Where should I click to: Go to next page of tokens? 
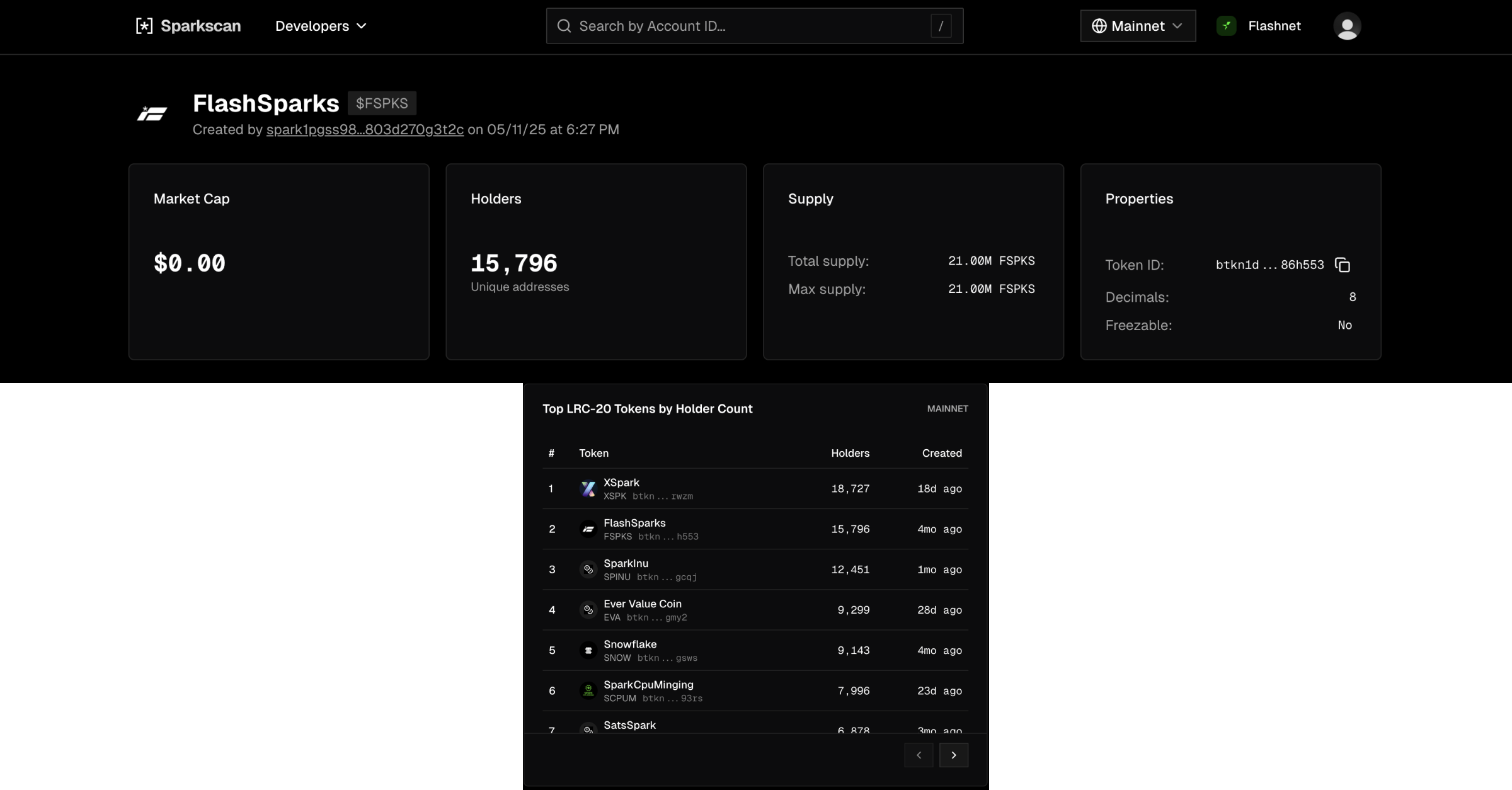pos(953,755)
